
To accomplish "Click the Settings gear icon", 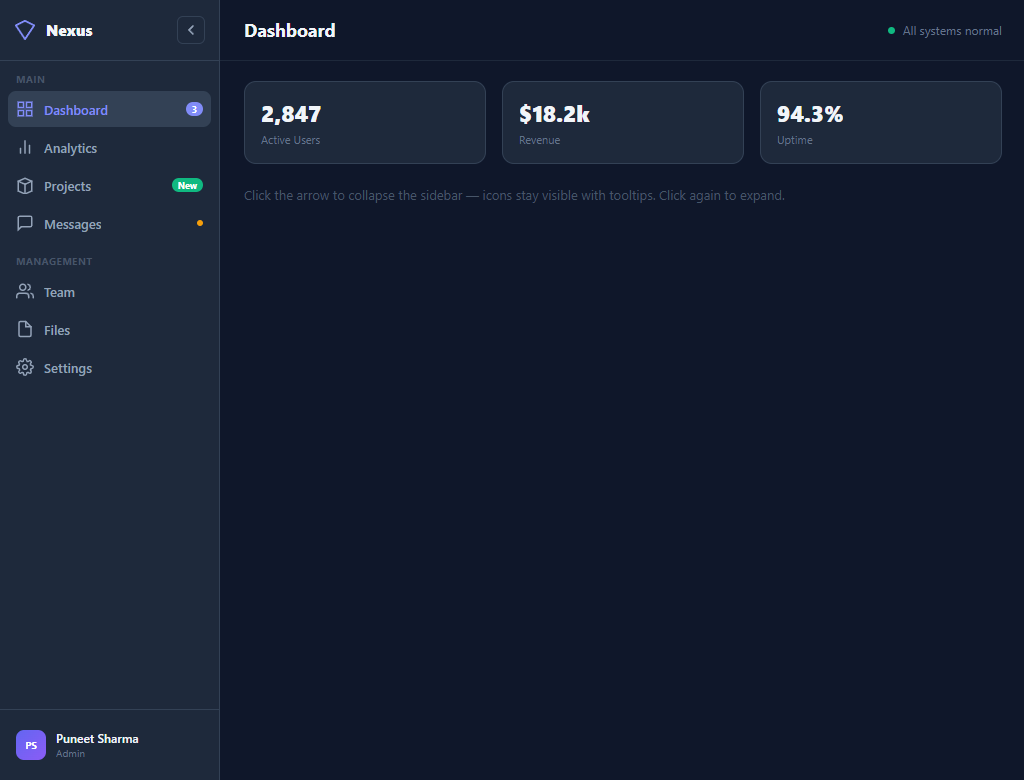I will click(25, 367).
